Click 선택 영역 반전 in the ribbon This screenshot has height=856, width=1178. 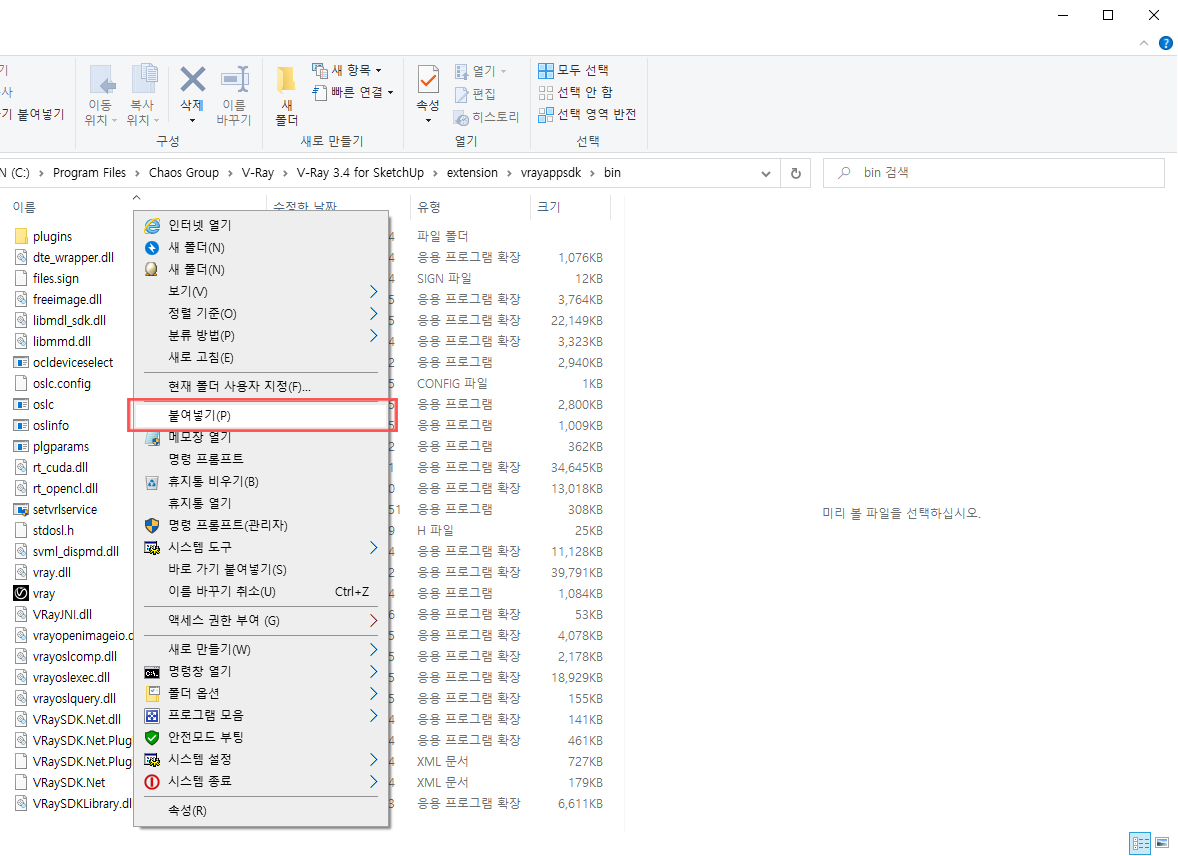[x=587, y=114]
